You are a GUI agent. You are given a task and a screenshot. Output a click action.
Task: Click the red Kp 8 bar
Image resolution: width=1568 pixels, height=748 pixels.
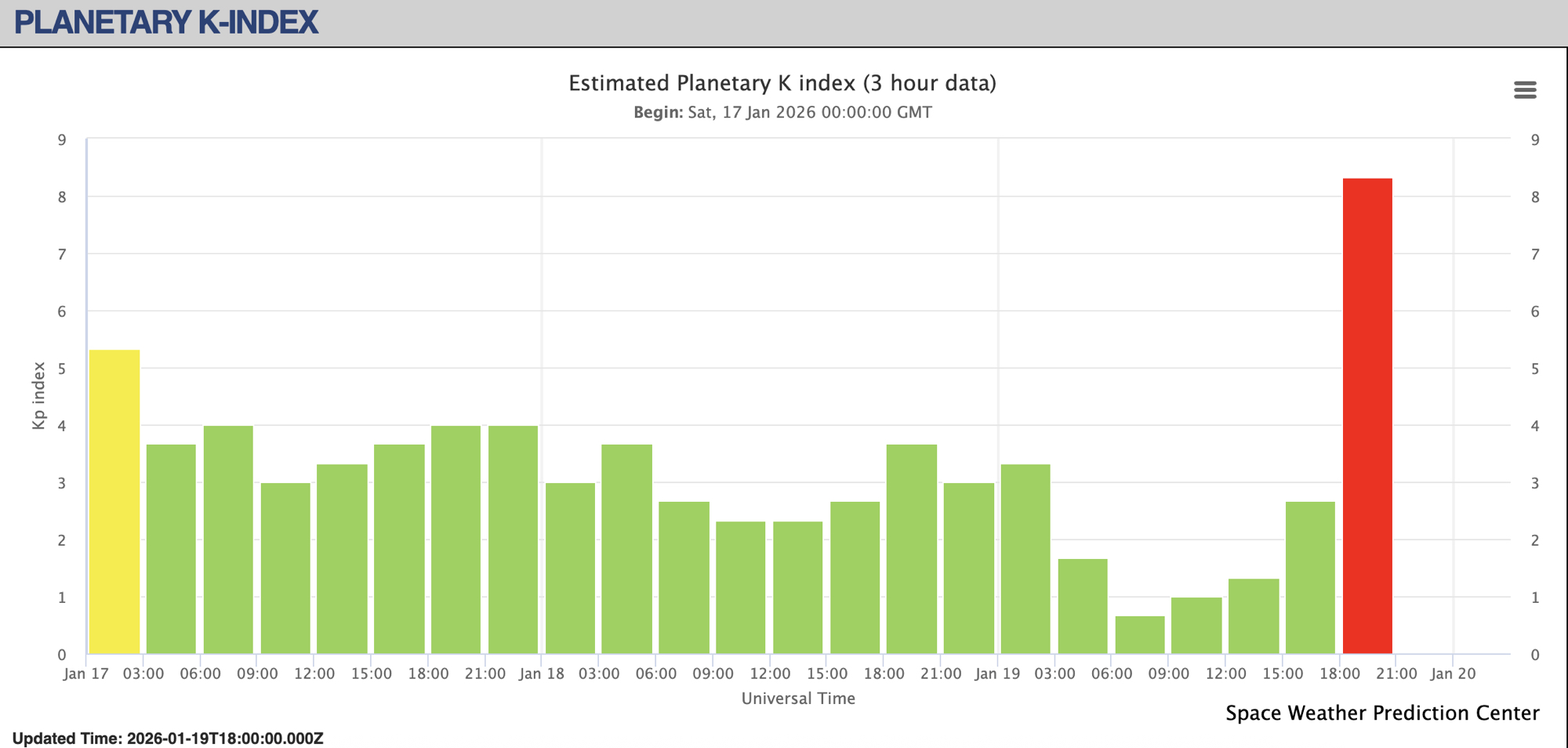coord(1367,416)
